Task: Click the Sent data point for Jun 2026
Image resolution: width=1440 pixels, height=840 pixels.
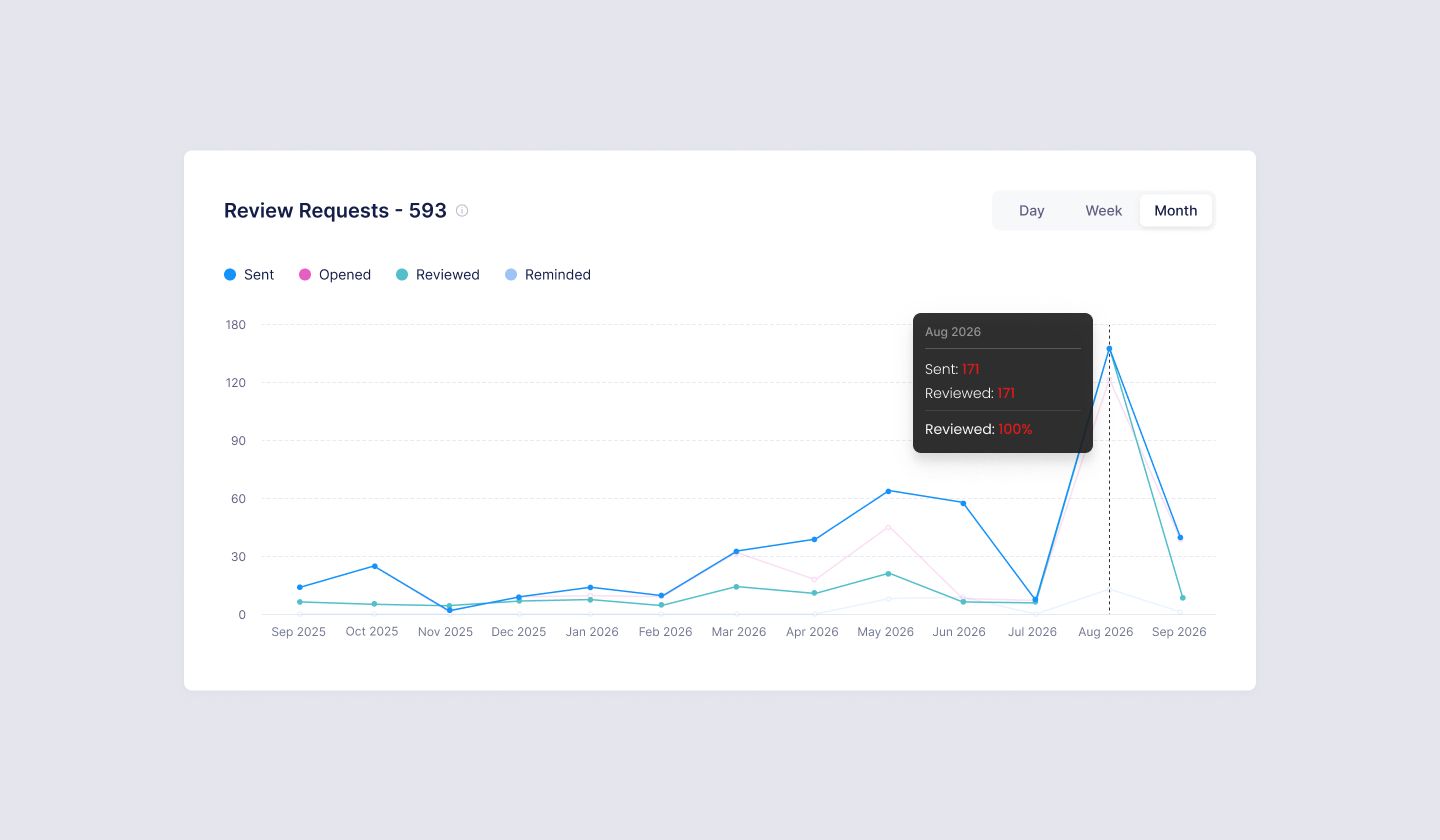Action: coord(963,503)
